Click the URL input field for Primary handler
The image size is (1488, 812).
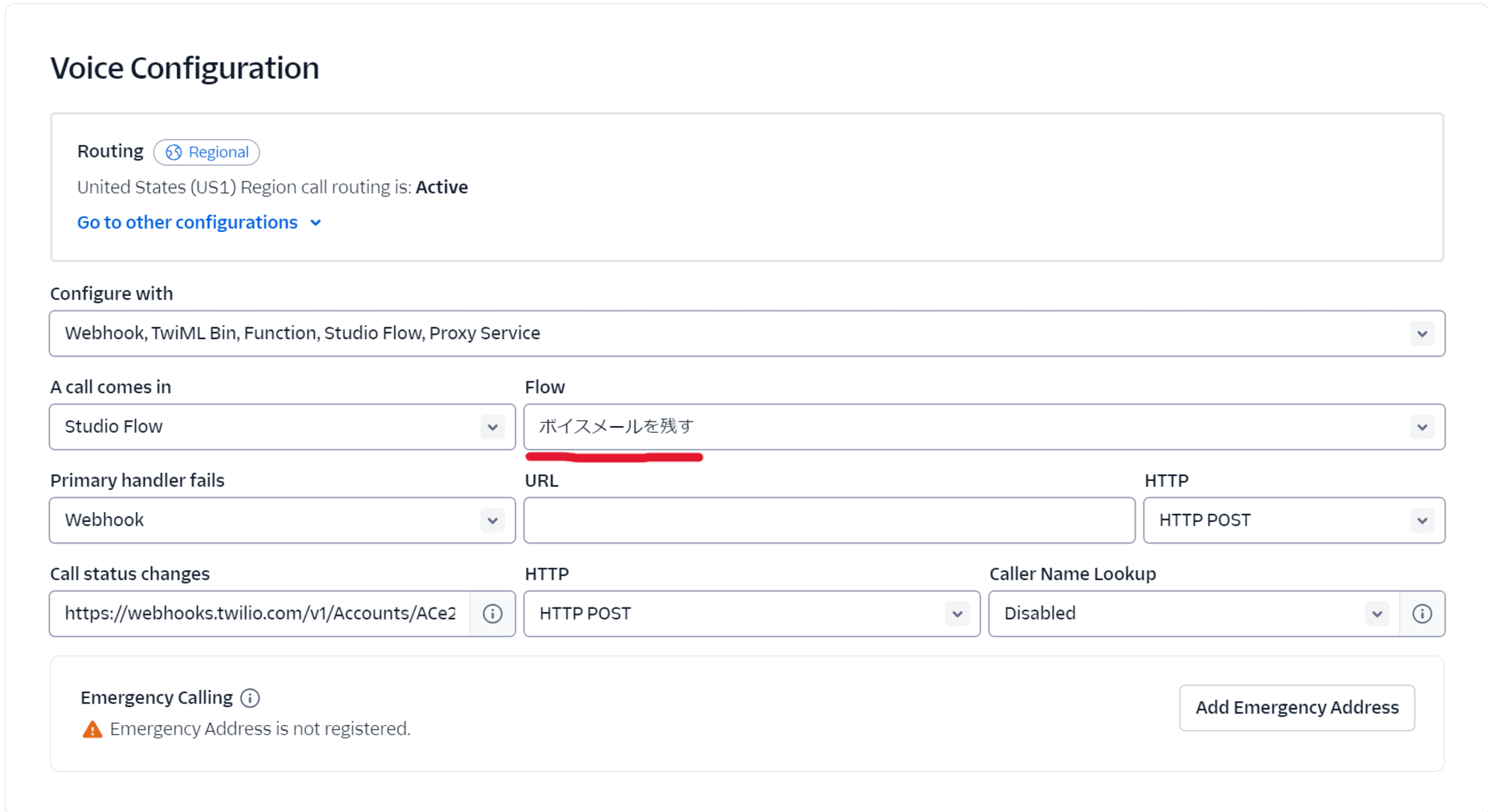pyautogui.click(x=826, y=520)
